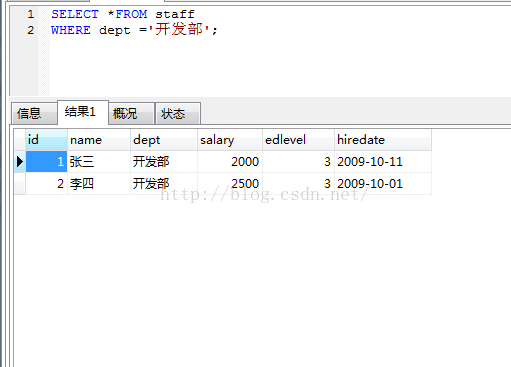The width and height of the screenshot is (511, 367).
Task: Select the salary cell 2000
Action: tap(230, 162)
